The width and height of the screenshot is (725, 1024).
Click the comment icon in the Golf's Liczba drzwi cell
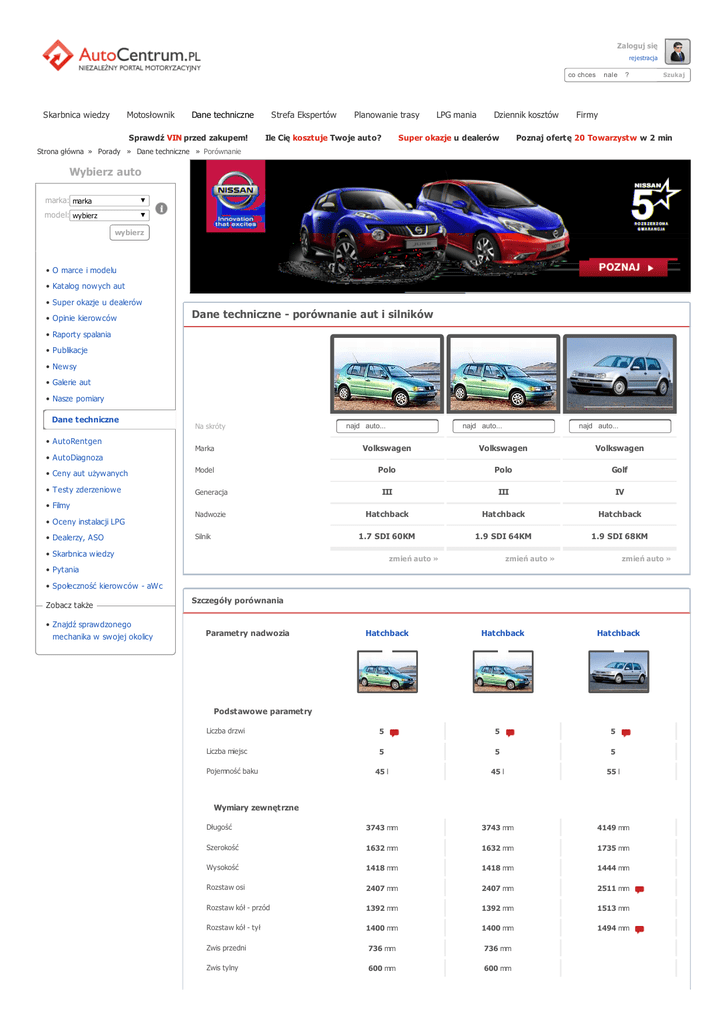[626, 732]
